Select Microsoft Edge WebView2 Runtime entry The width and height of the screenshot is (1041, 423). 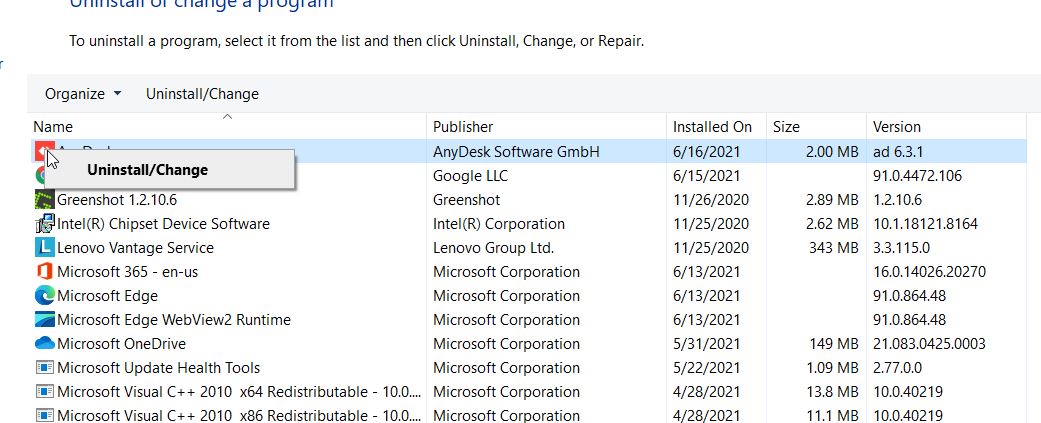[x=174, y=319]
